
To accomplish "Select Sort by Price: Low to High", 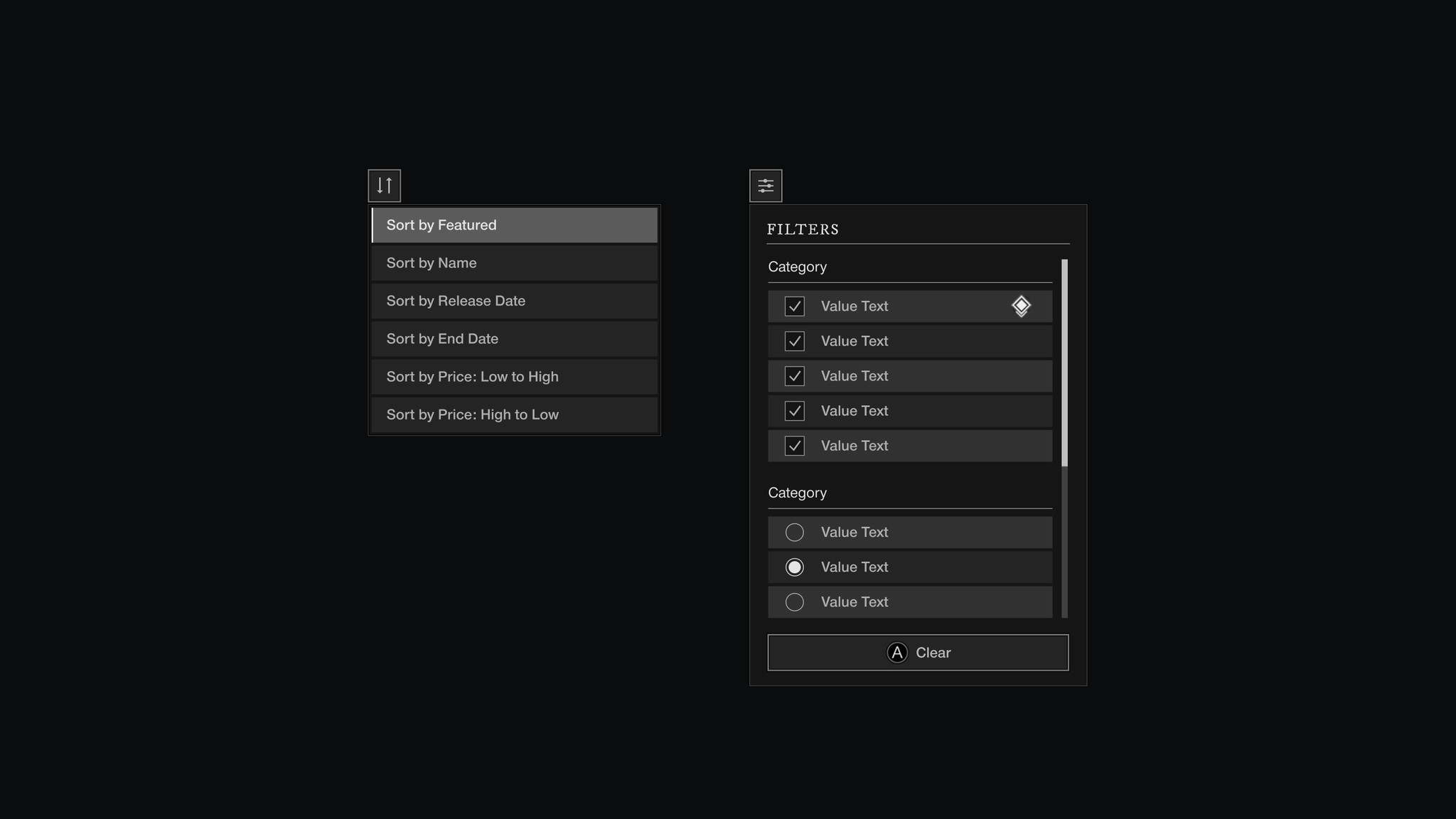I will 514,377.
